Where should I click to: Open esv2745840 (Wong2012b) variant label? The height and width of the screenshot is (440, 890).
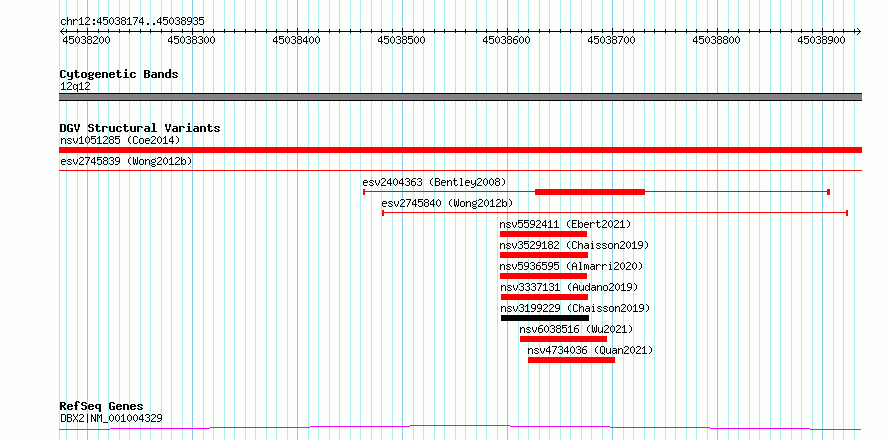[x=447, y=203]
